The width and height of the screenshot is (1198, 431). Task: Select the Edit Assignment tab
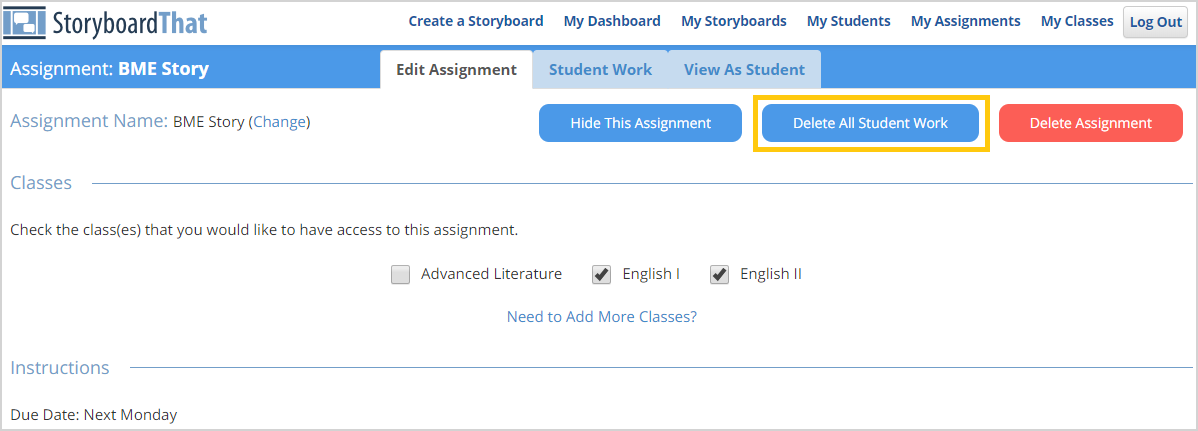(456, 70)
